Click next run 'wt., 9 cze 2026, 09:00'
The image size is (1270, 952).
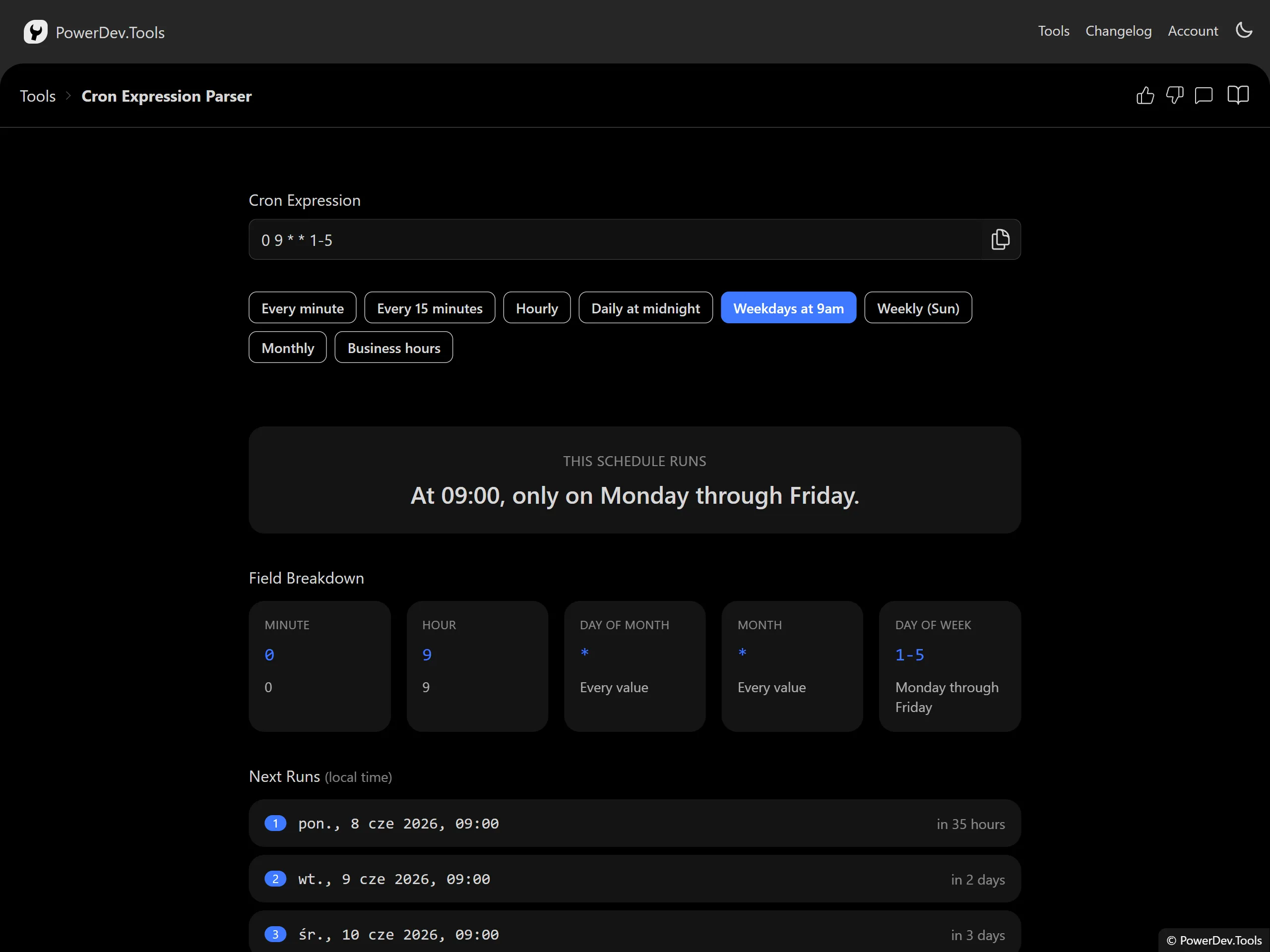394,879
